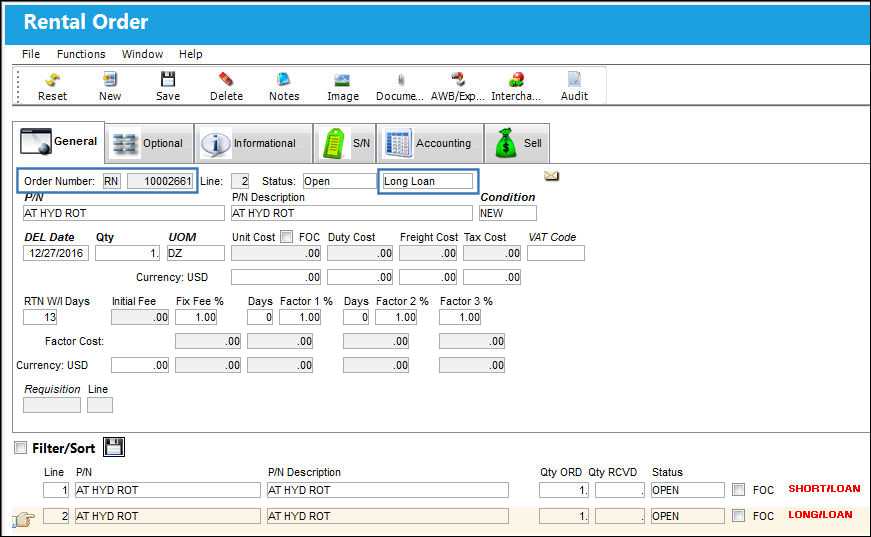Save the rental order
The height and width of the screenshot is (537, 871).
click(x=168, y=79)
